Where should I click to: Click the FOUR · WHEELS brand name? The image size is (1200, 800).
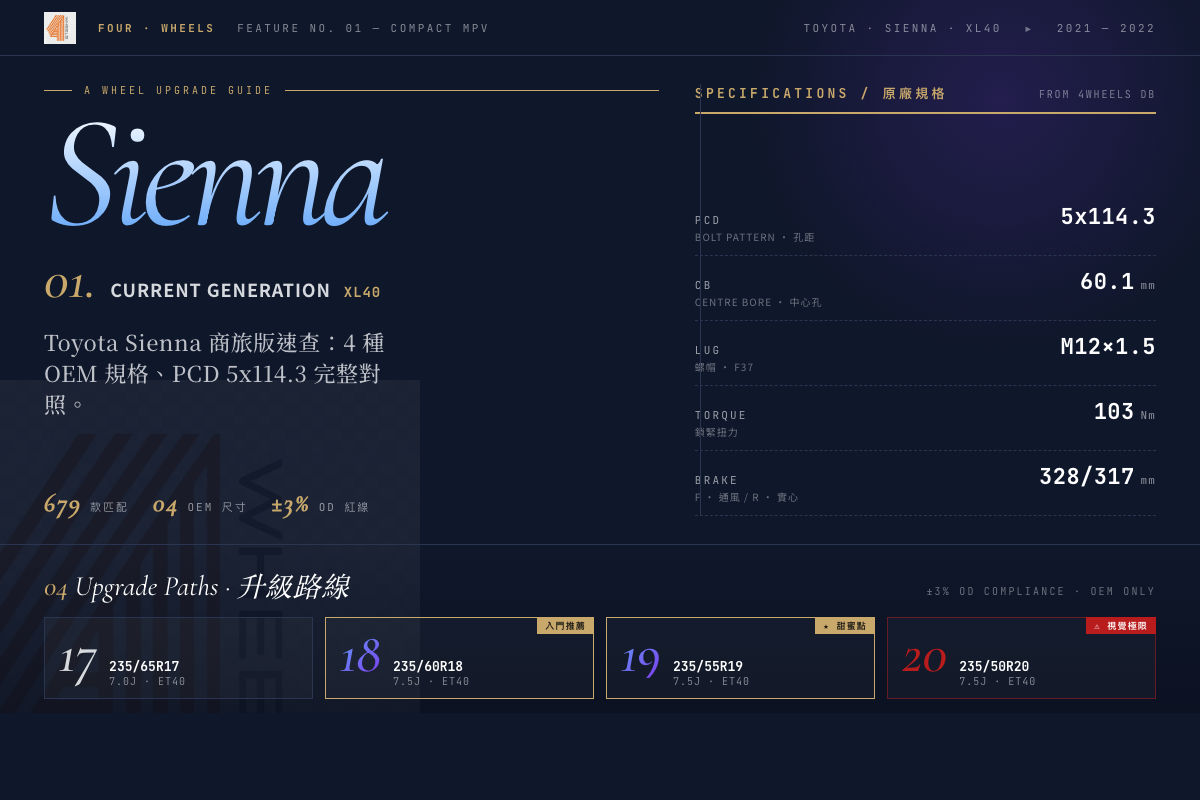pos(156,28)
